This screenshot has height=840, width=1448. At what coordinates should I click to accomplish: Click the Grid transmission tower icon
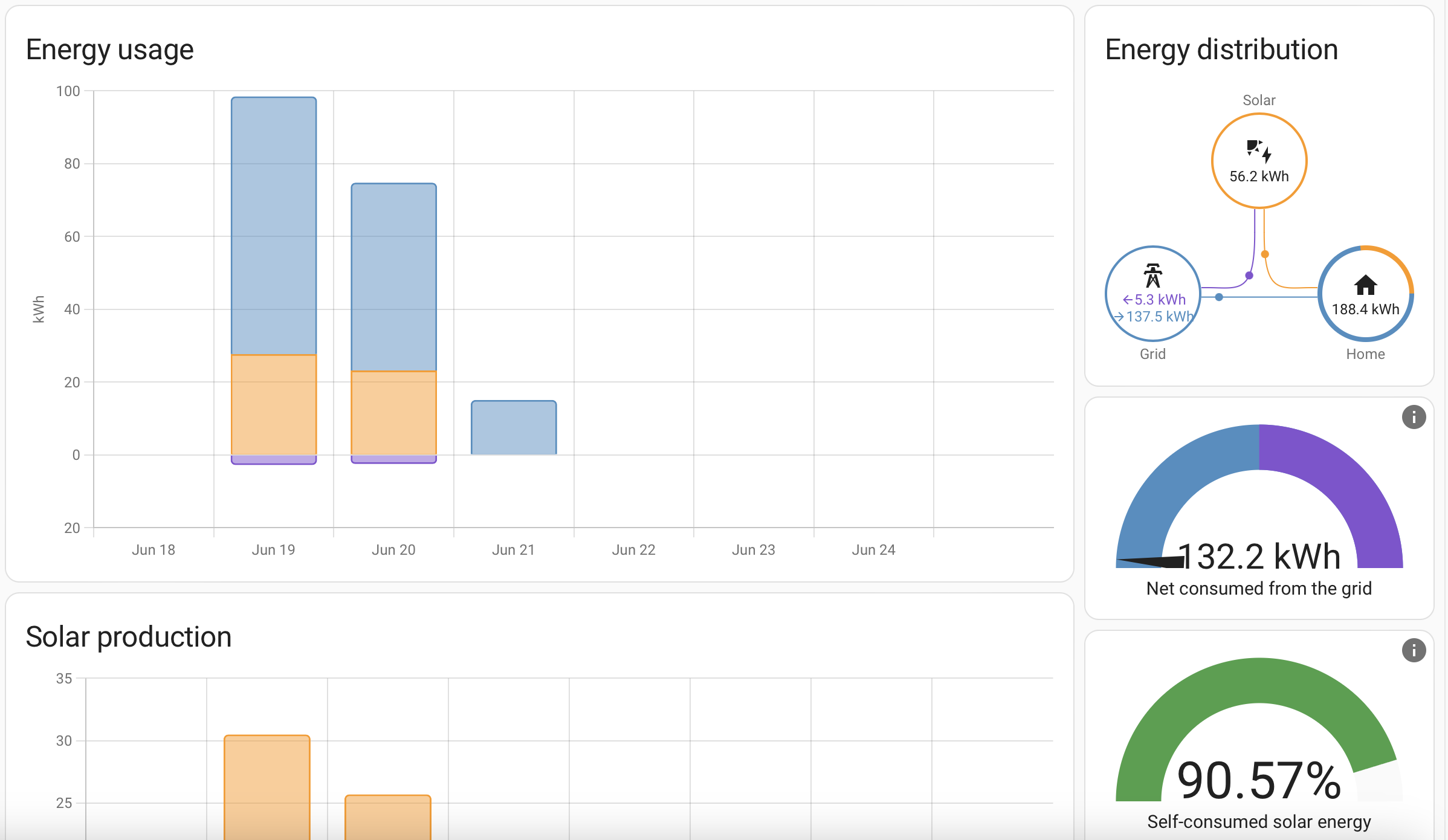tap(1152, 276)
